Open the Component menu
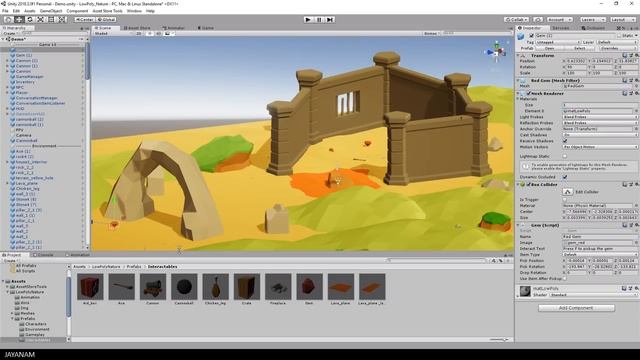The image size is (640, 360). [77, 11]
